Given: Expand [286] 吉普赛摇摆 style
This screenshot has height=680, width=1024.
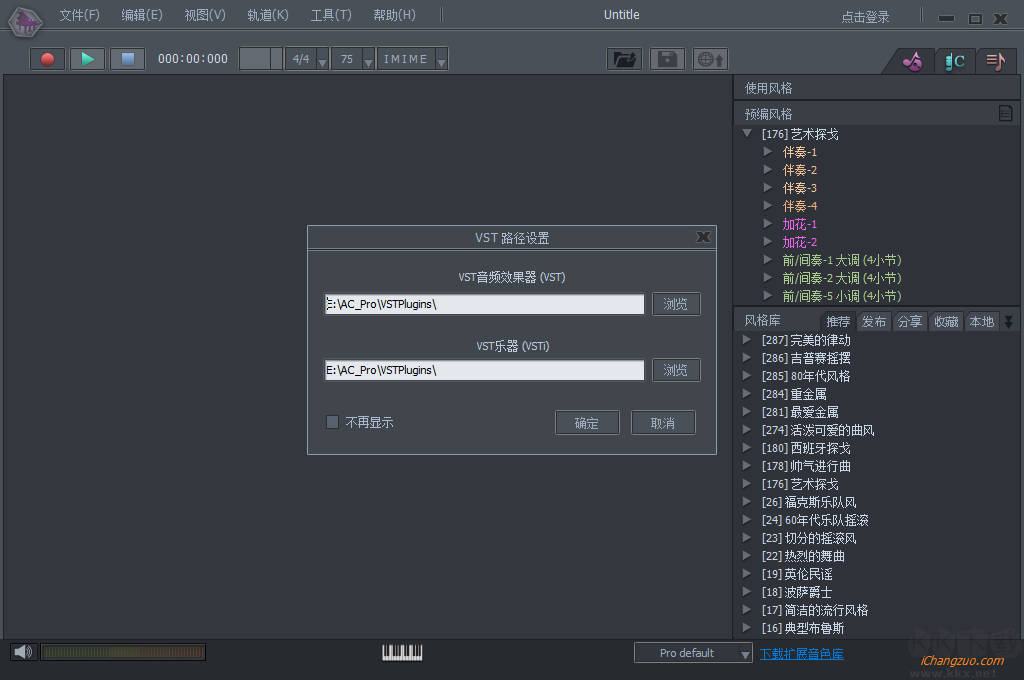Looking at the screenshot, I should click(747, 358).
